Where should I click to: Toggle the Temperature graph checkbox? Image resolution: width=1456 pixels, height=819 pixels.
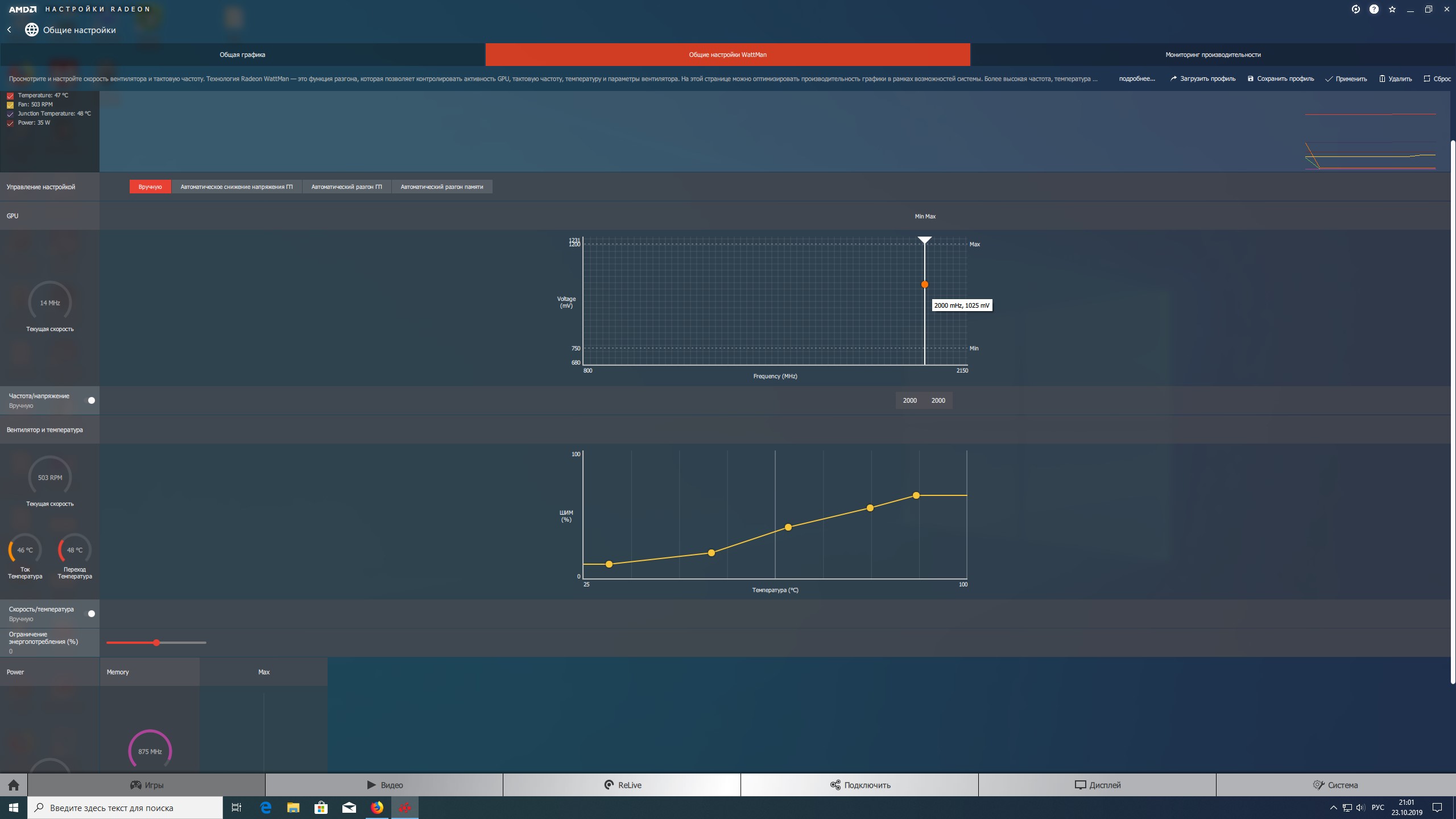pos(10,96)
